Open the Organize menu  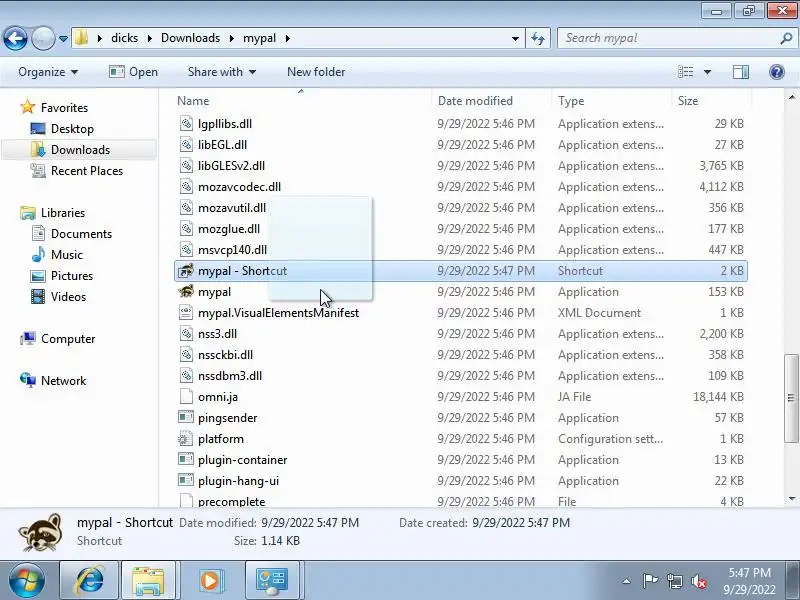point(48,72)
